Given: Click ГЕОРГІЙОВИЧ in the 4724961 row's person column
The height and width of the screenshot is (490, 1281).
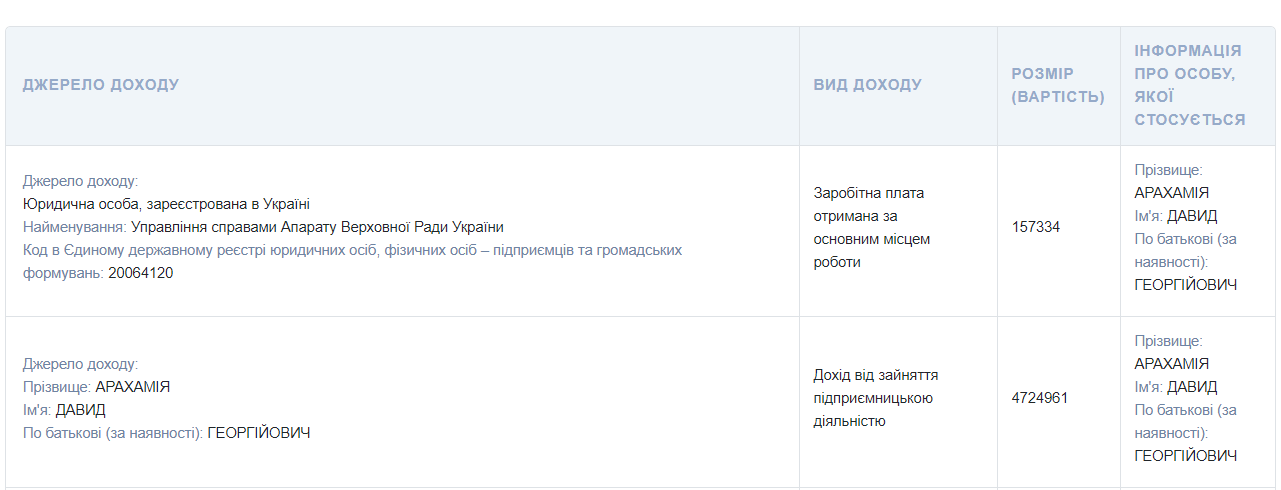Looking at the screenshot, I should coord(1185,456).
